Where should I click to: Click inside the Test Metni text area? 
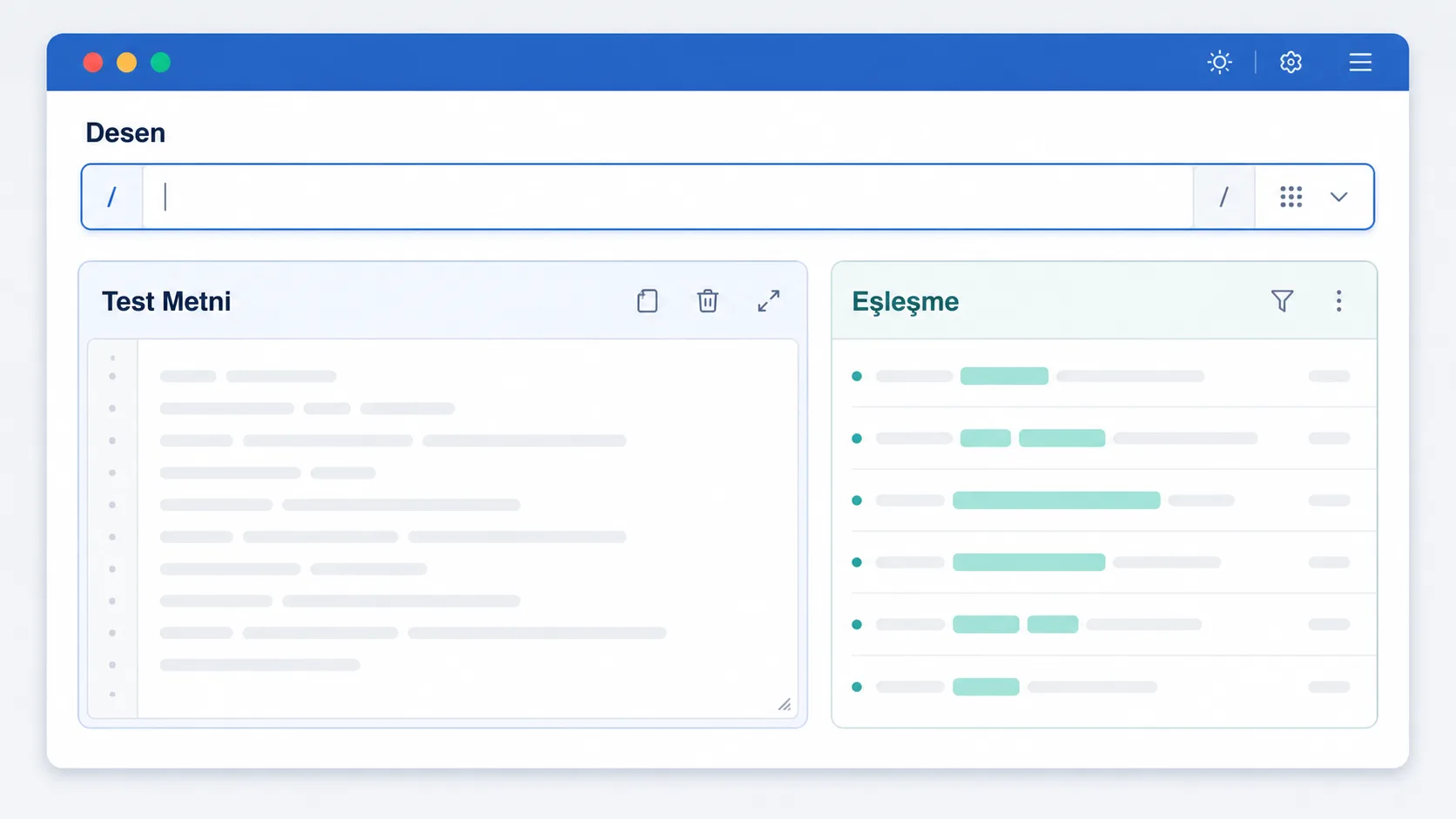(467, 528)
